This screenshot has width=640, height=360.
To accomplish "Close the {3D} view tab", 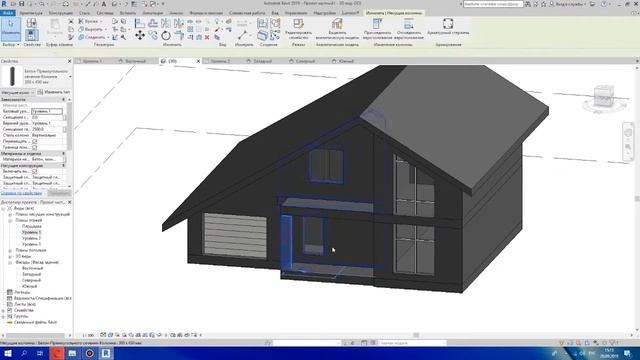I will (x=198, y=61).
